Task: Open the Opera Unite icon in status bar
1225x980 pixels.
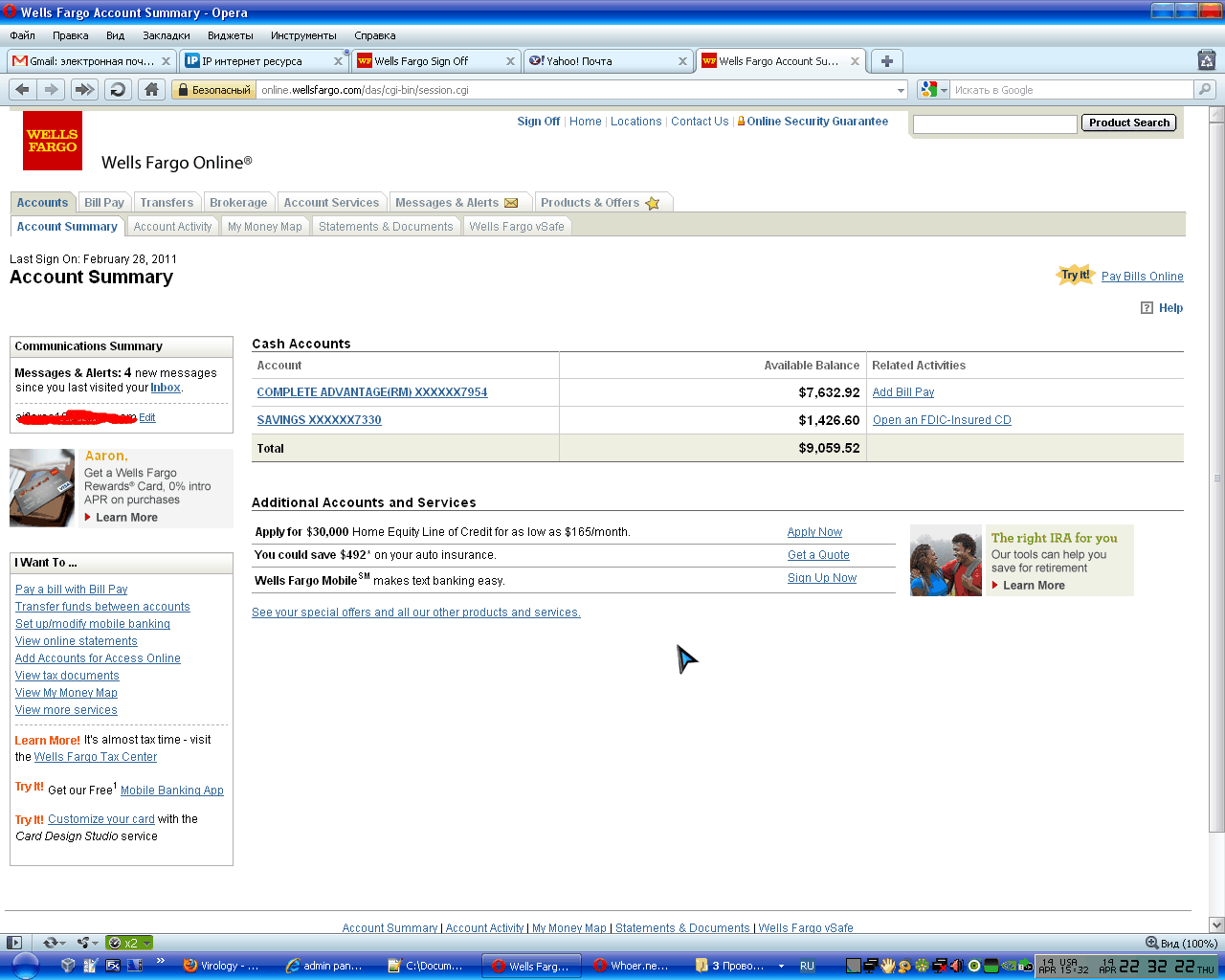Action: pyautogui.click(x=86, y=943)
